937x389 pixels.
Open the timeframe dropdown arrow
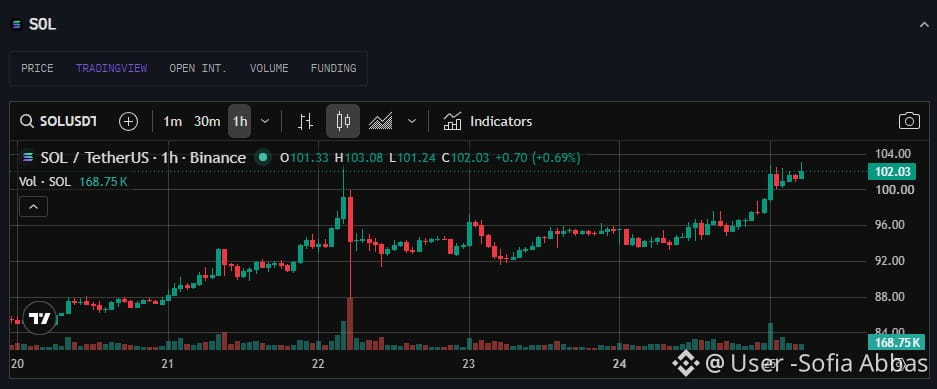pyautogui.click(x=265, y=121)
